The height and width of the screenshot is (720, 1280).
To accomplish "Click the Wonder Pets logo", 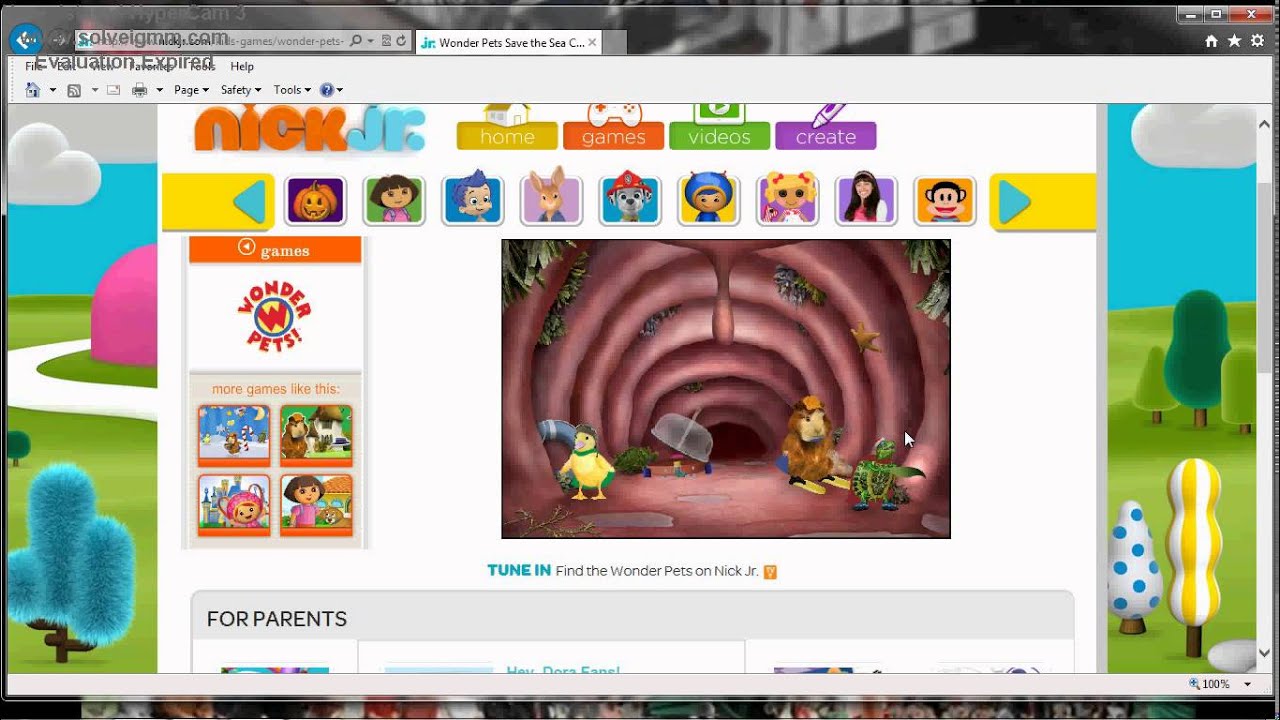I will point(274,316).
